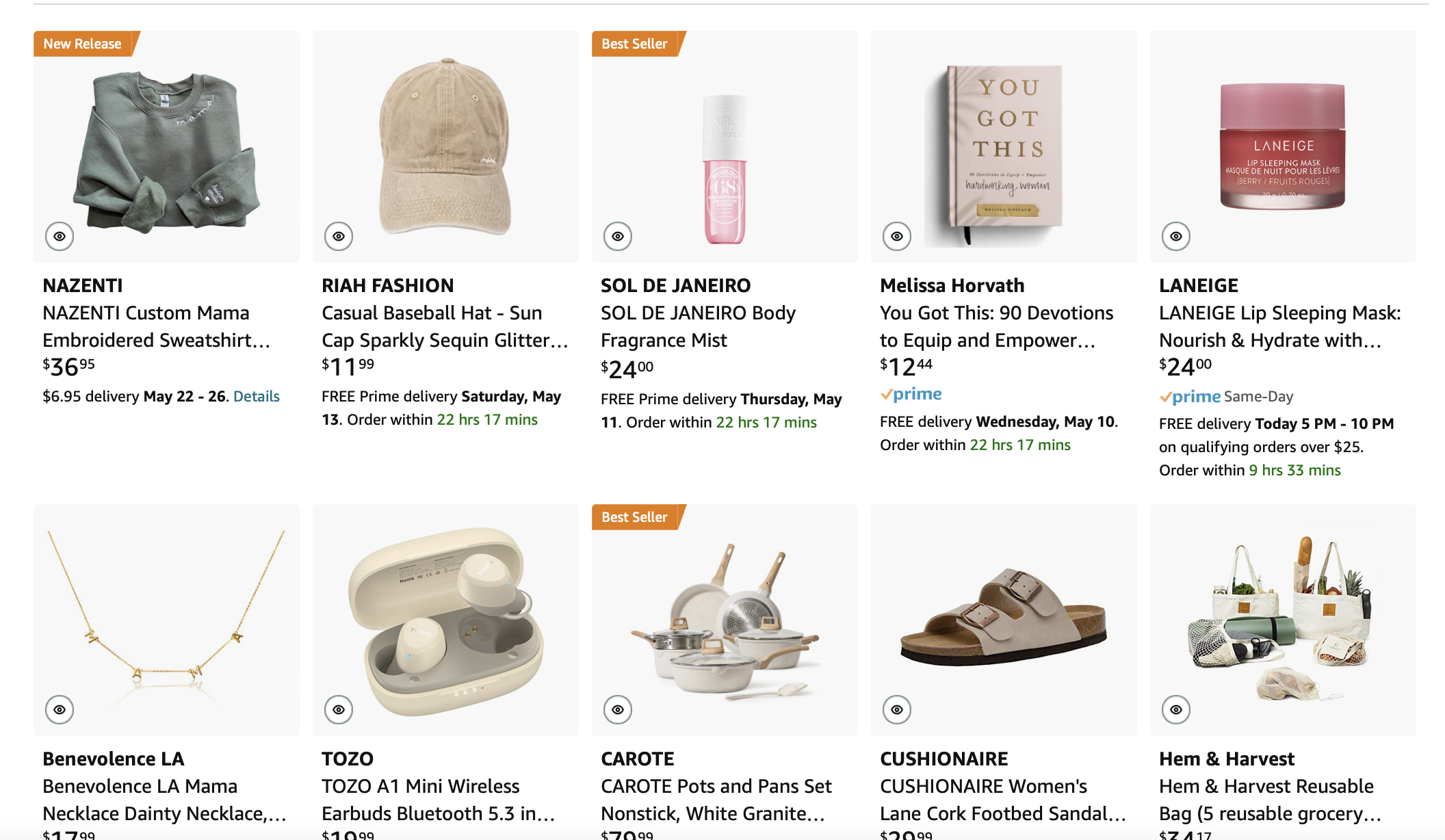Image resolution: width=1445 pixels, height=840 pixels.
Task: Click quick-look eye icon on NAZENTI sweatshirt
Action: pyautogui.click(x=60, y=237)
